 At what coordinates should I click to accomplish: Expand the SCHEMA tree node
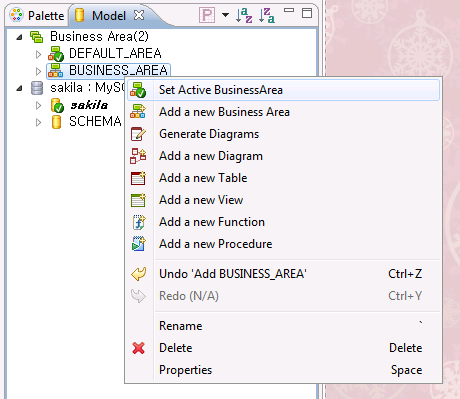pyautogui.click(x=38, y=122)
